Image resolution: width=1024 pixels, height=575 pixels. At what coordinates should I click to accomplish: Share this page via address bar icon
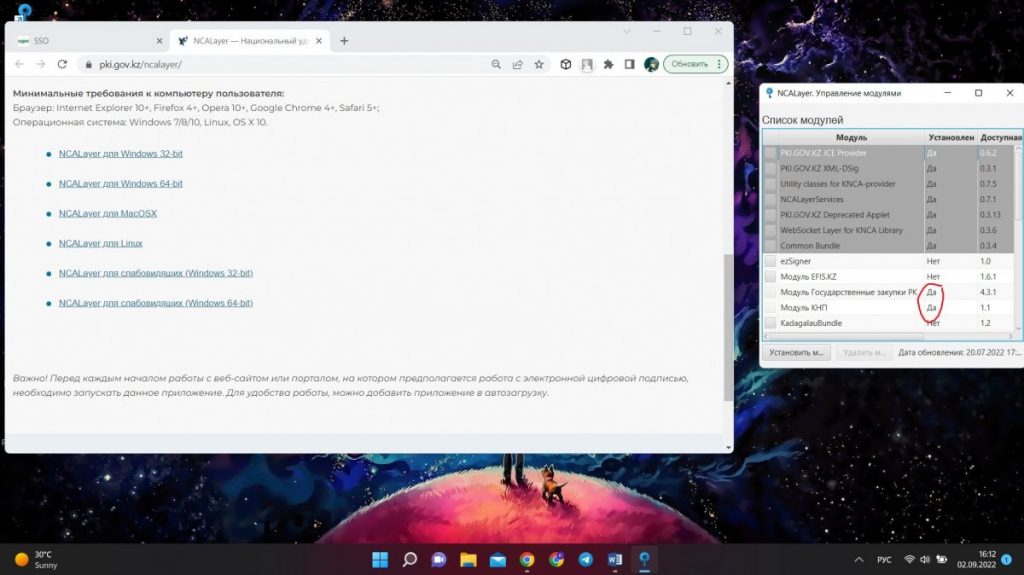[x=517, y=64]
